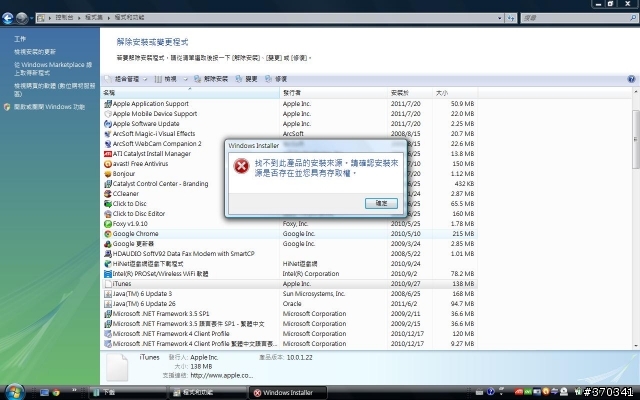
Task: Sort by the Size (大小) column header
Action: pos(455,93)
